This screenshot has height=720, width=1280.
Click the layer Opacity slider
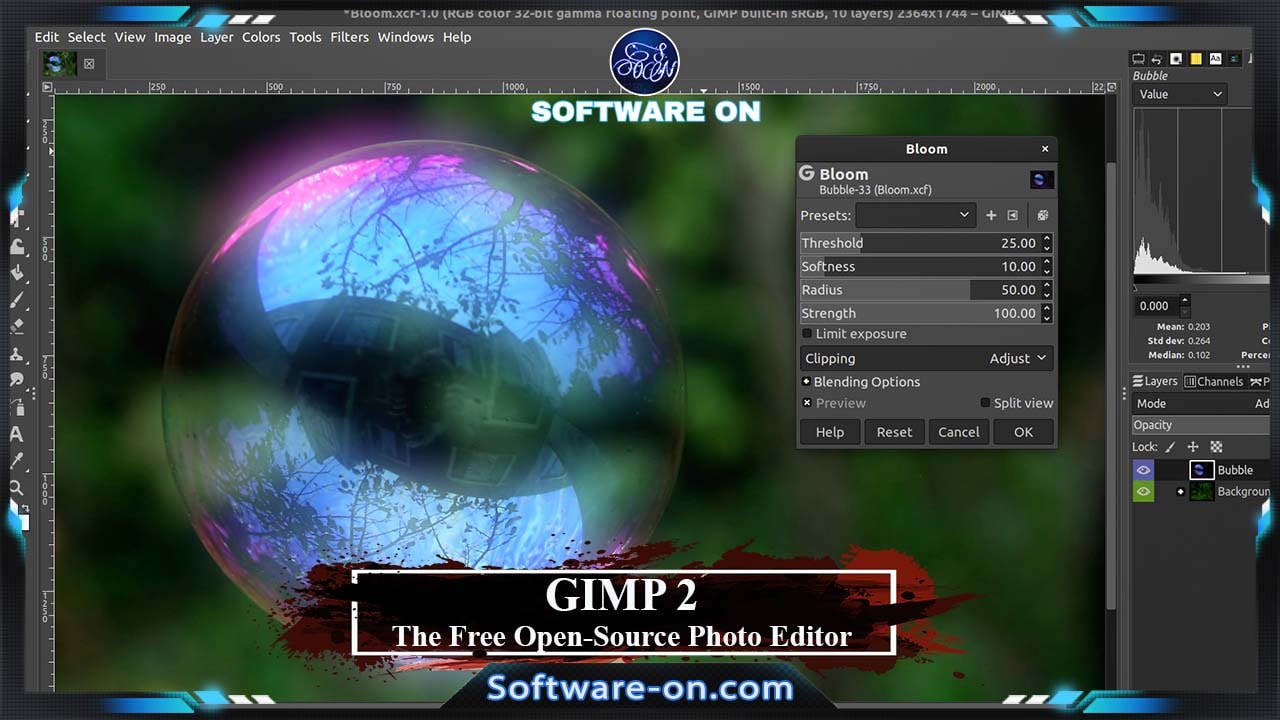[1201, 425]
